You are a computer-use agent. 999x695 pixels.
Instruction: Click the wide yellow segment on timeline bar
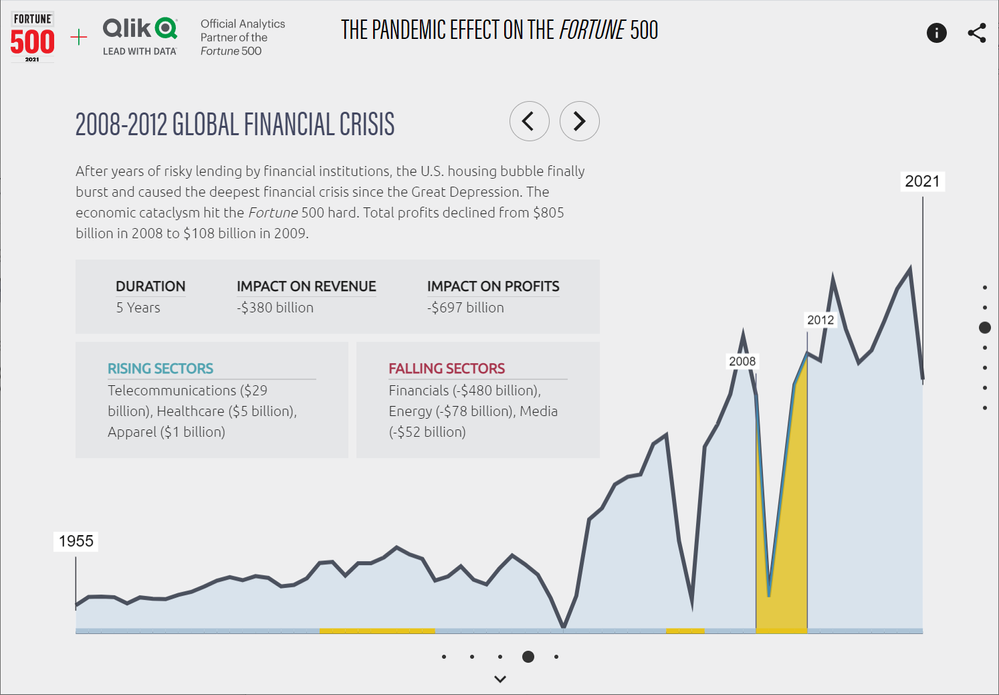click(x=377, y=630)
